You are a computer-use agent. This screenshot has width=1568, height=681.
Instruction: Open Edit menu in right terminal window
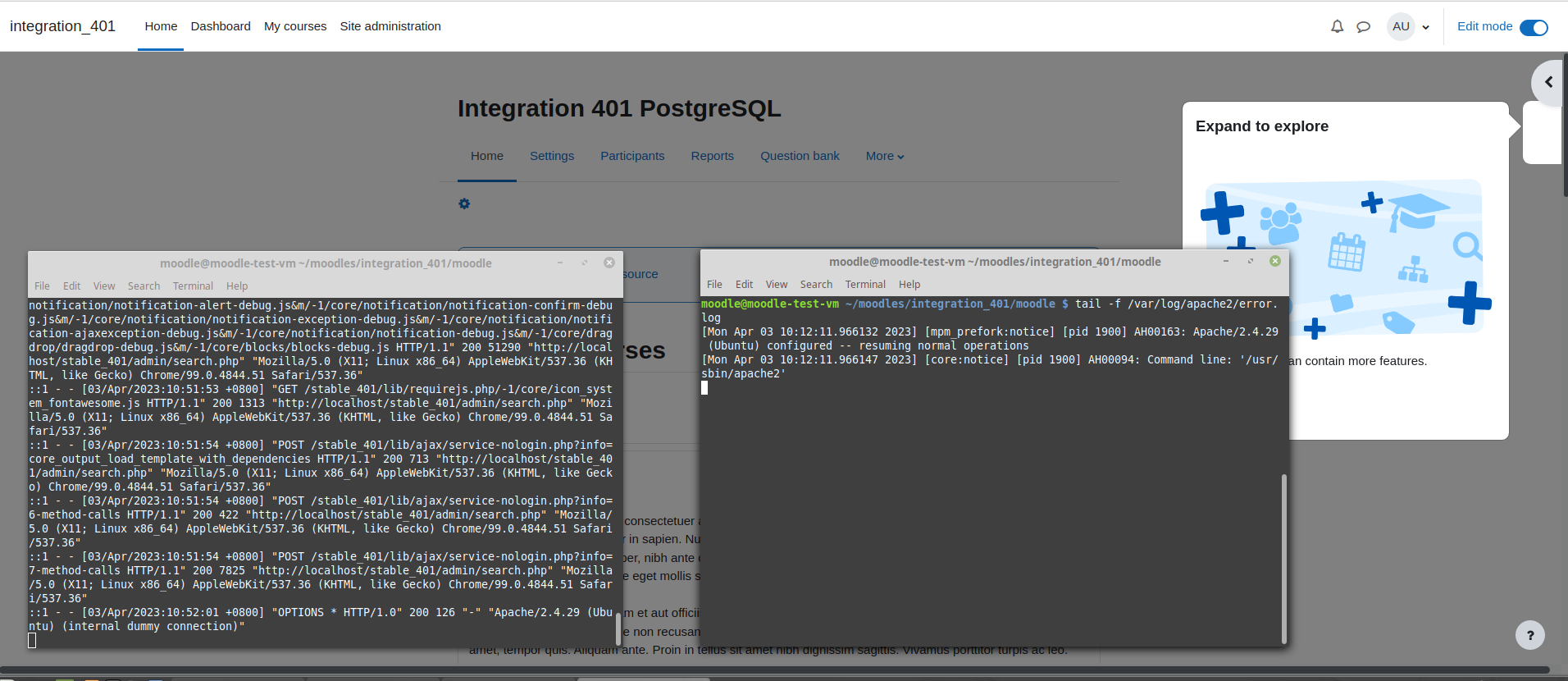[745, 285]
